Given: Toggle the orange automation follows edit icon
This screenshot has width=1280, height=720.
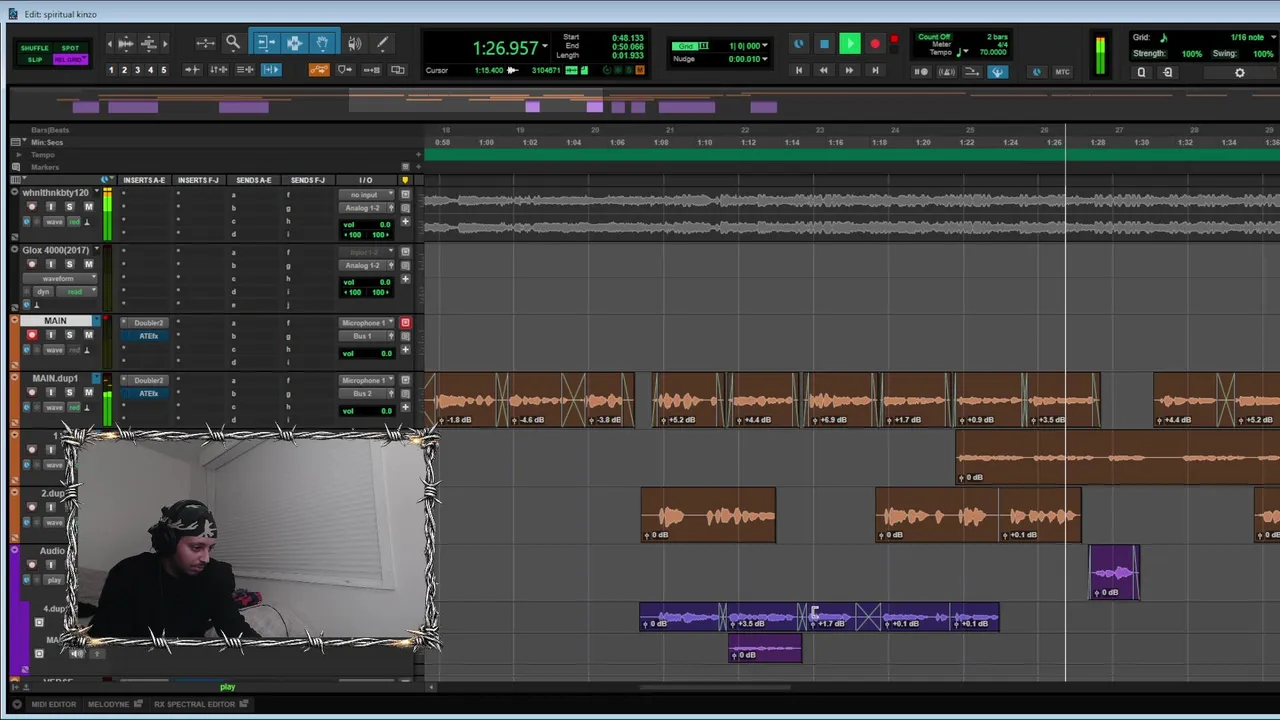Looking at the screenshot, I should 319,70.
